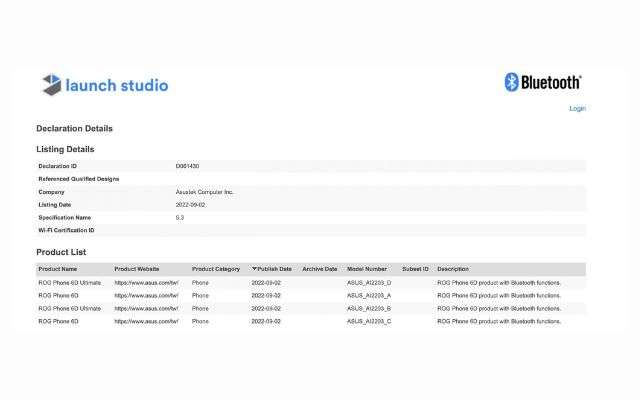This screenshot has width=640, height=400.
Task: Click the Wi-Fi Certification ID label
Action: [x=66, y=230]
